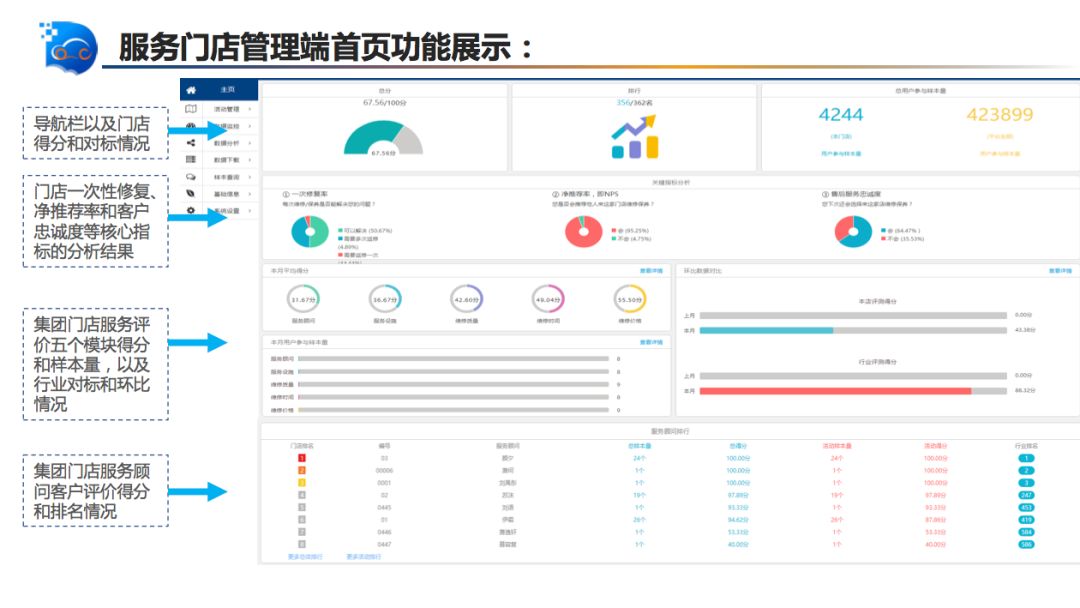Expand the 基础信息 submenu chevron
Image resolution: width=1080 pixels, height=608 pixels.
tap(249, 193)
